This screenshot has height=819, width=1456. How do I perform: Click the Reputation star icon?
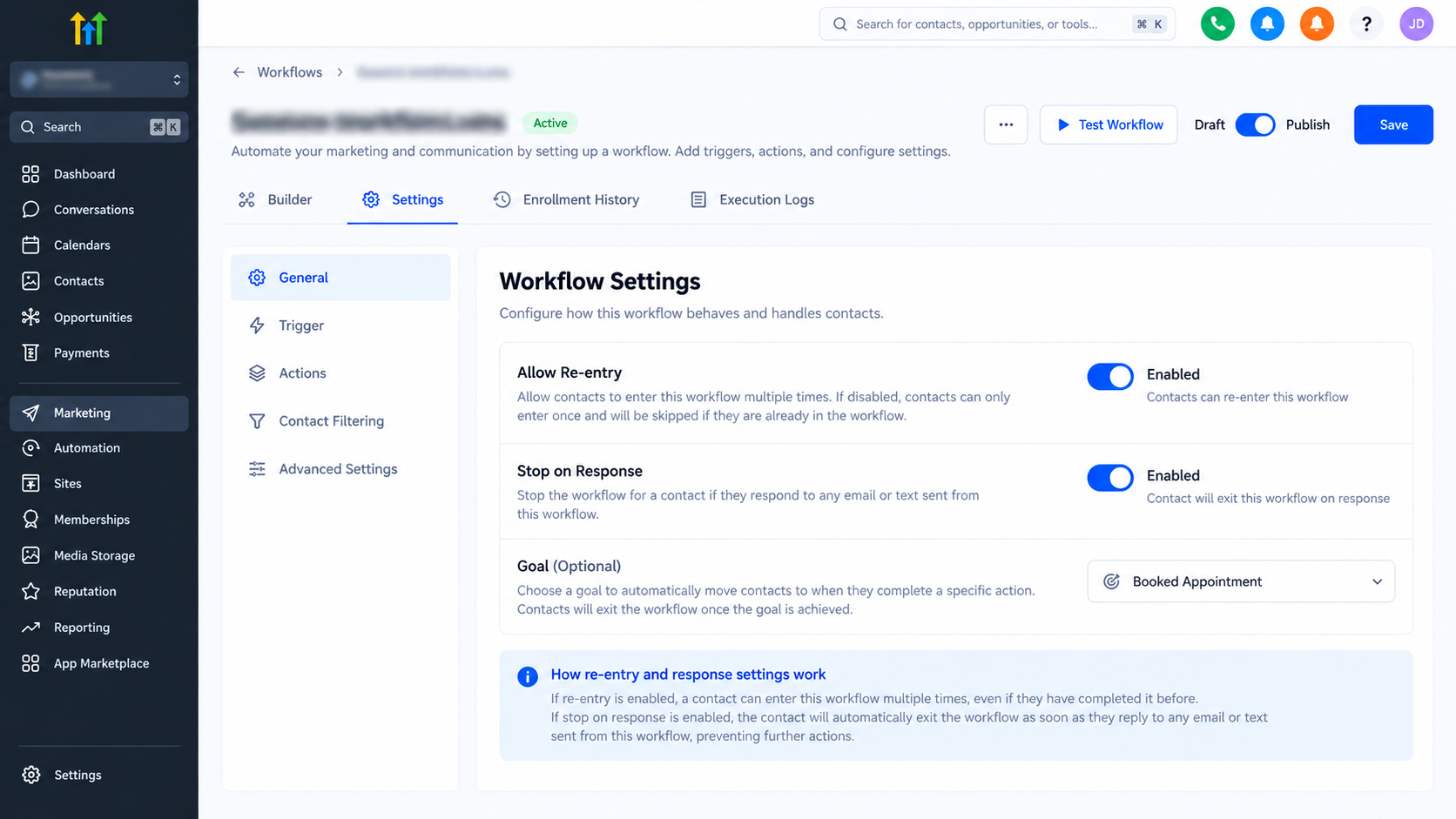[30, 591]
